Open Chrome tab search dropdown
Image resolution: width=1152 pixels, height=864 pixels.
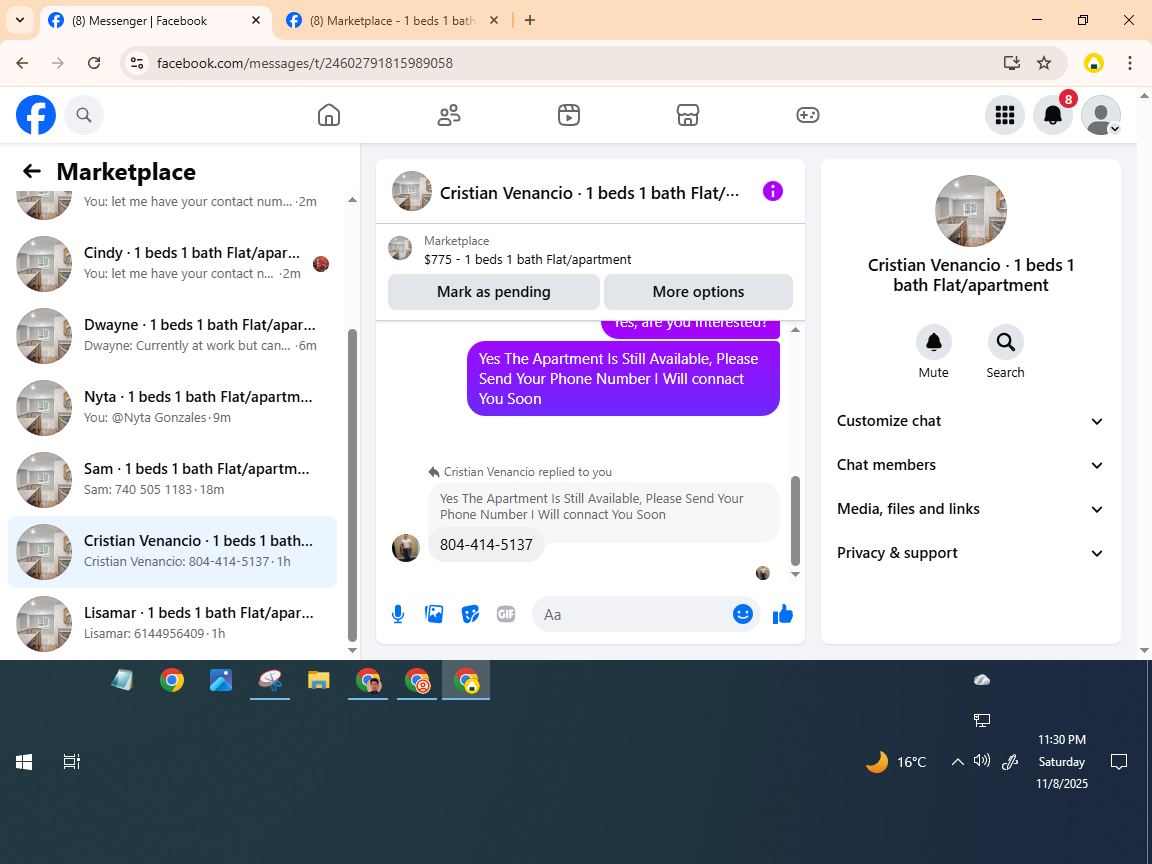(x=20, y=20)
